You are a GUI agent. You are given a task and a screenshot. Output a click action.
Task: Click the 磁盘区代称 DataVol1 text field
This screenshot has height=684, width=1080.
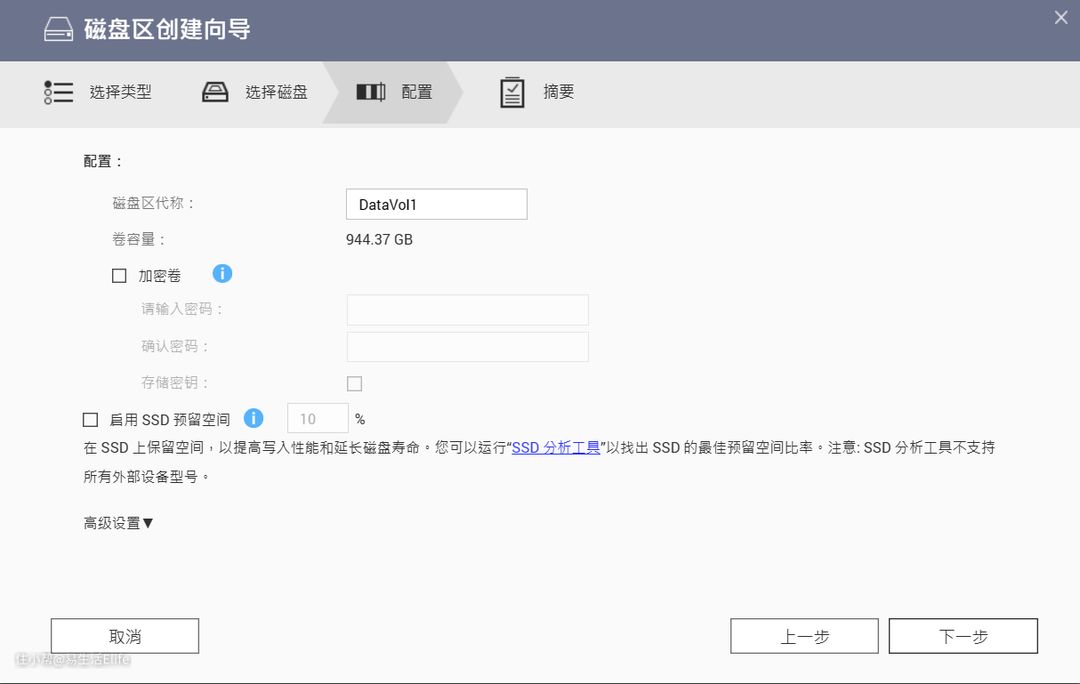pyautogui.click(x=436, y=204)
